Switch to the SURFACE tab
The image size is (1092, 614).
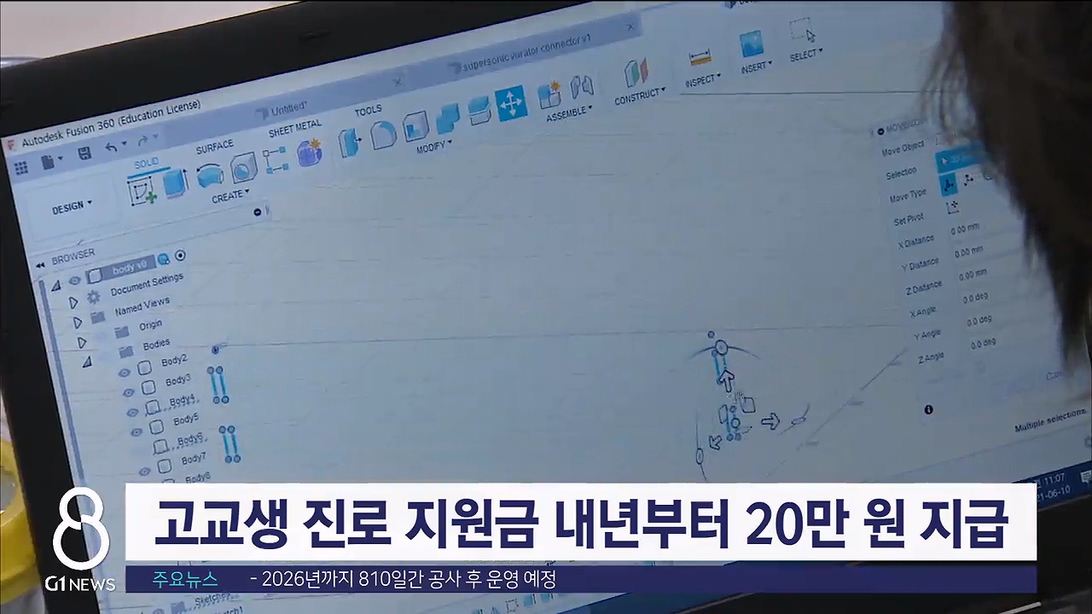point(214,146)
